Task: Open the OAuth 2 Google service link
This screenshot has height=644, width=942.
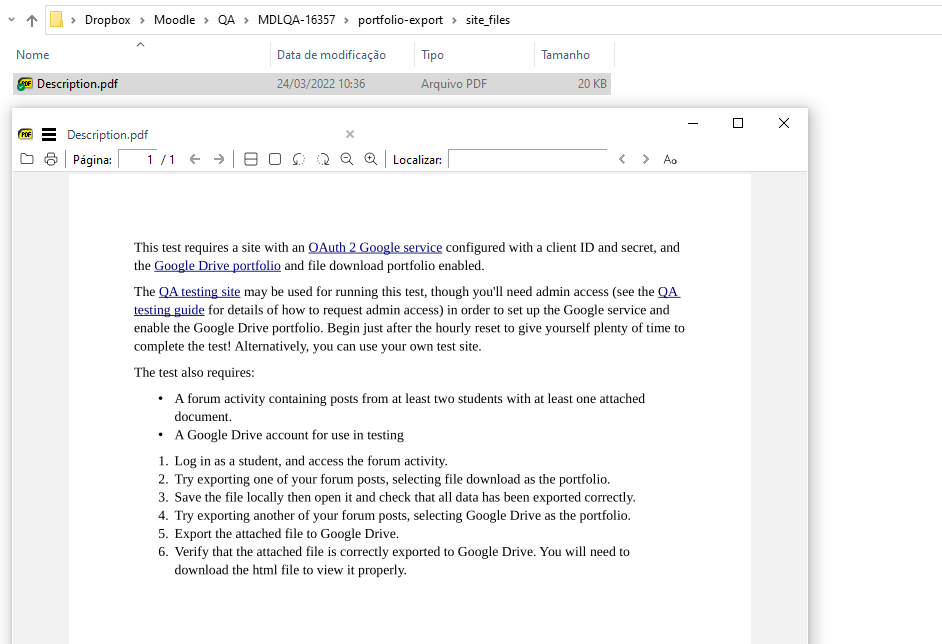Action: click(x=375, y=248)
